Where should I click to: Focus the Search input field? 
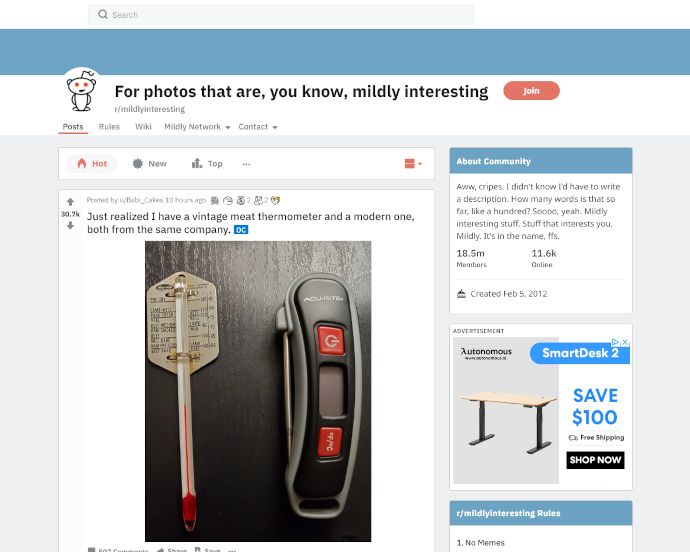281,15
